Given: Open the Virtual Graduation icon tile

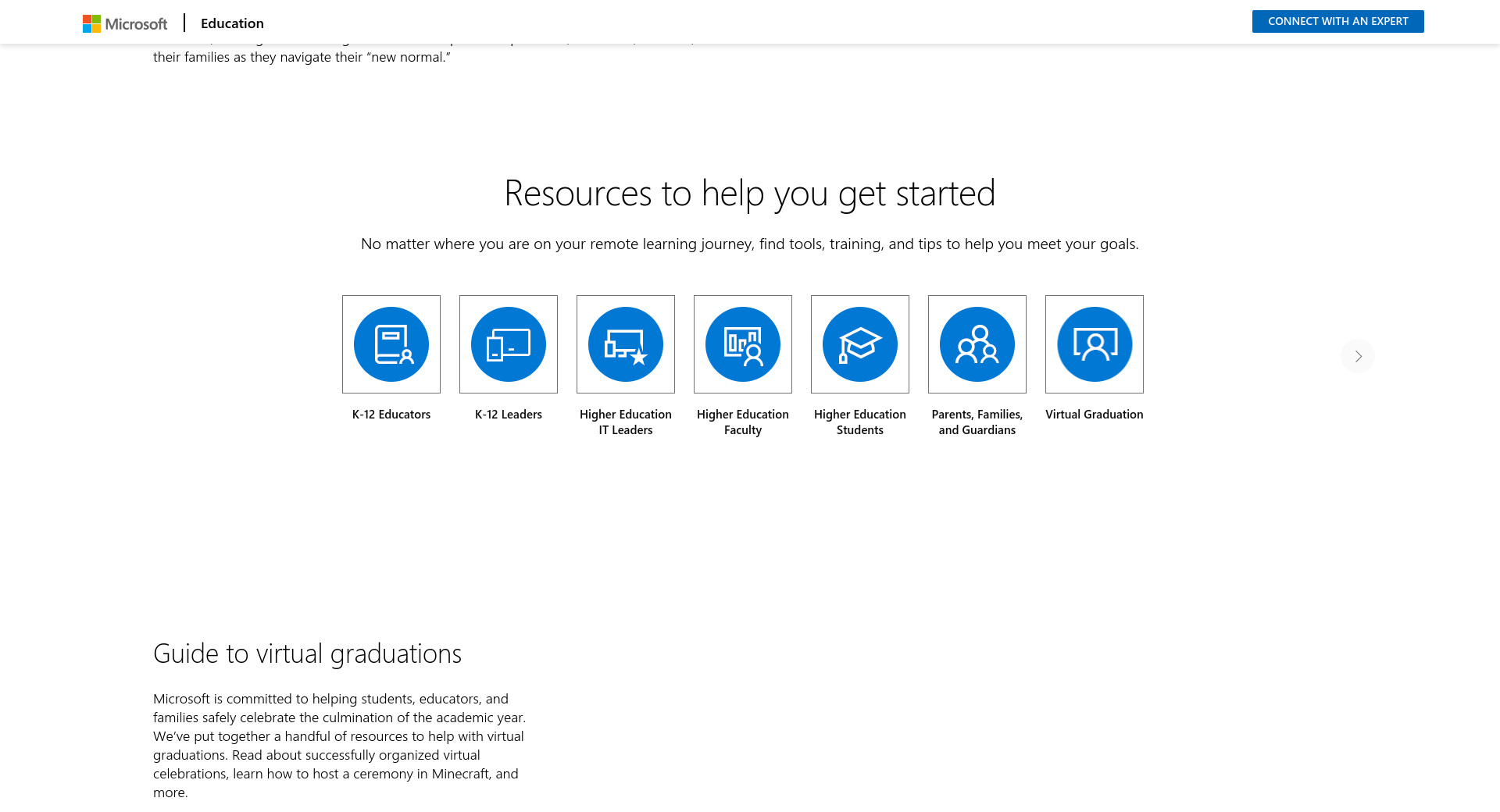Looking at the screenshot, I should (1095, 344).
